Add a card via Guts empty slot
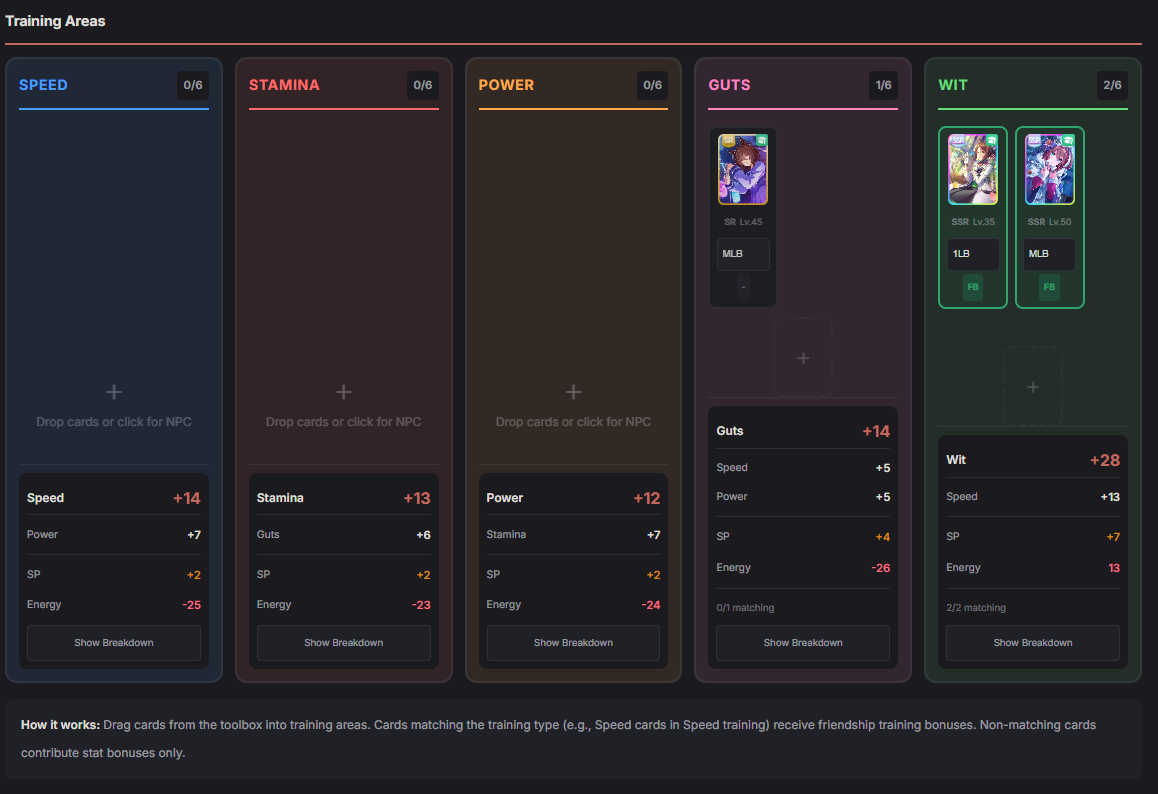Screen dimensions: 1158x794 click(x=803, y=358)
